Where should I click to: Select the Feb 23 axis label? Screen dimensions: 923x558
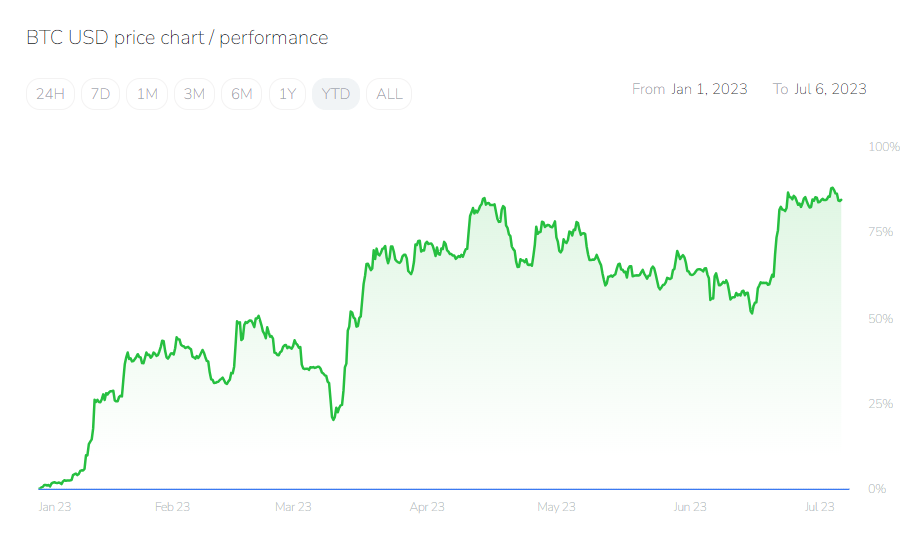pyautogui.click(x=172, y=507)
